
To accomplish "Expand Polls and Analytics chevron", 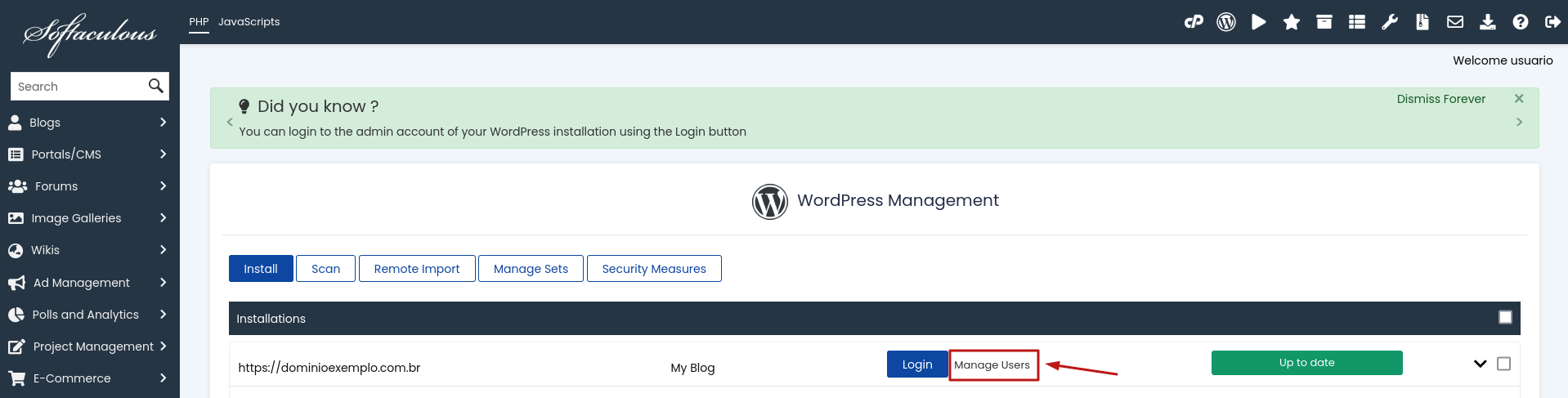I will (x=163, y=315).
